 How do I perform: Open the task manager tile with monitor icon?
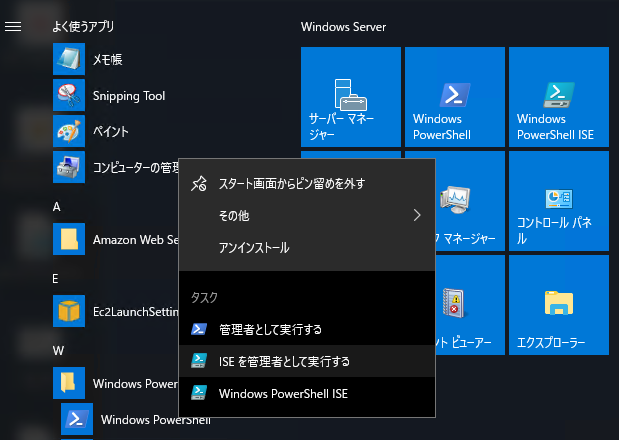coord(470,201)
